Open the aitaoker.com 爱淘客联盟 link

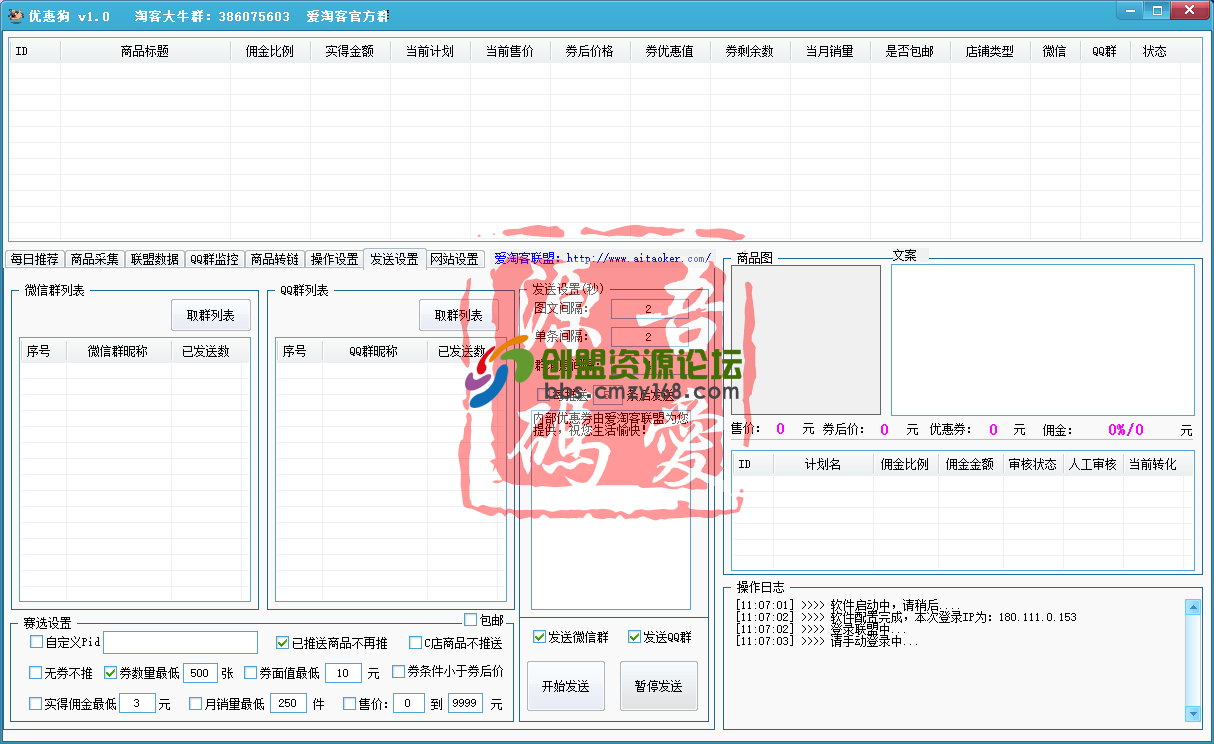click(x=602, y=258)
